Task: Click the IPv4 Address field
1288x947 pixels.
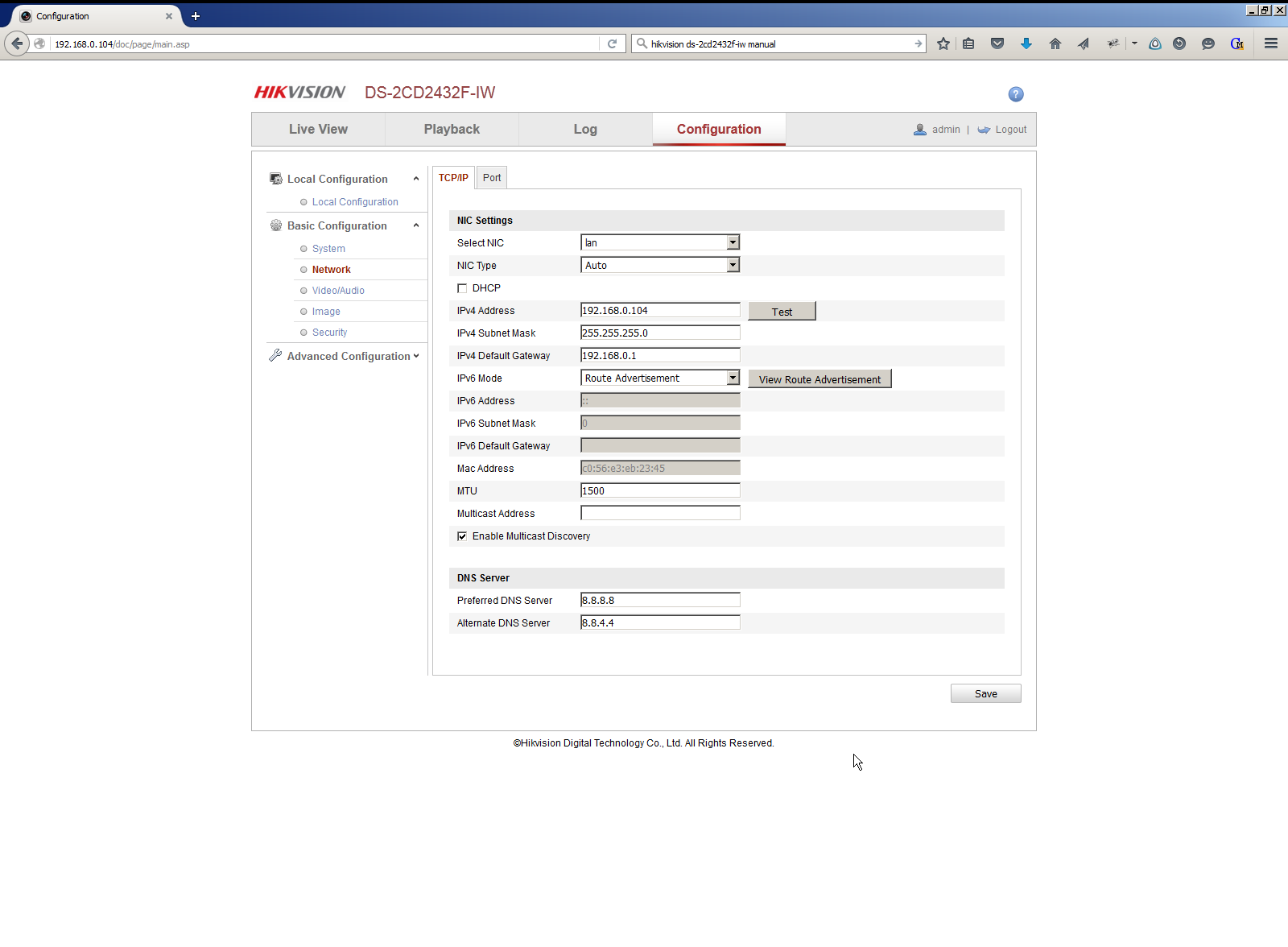Action: click(660, 310)
